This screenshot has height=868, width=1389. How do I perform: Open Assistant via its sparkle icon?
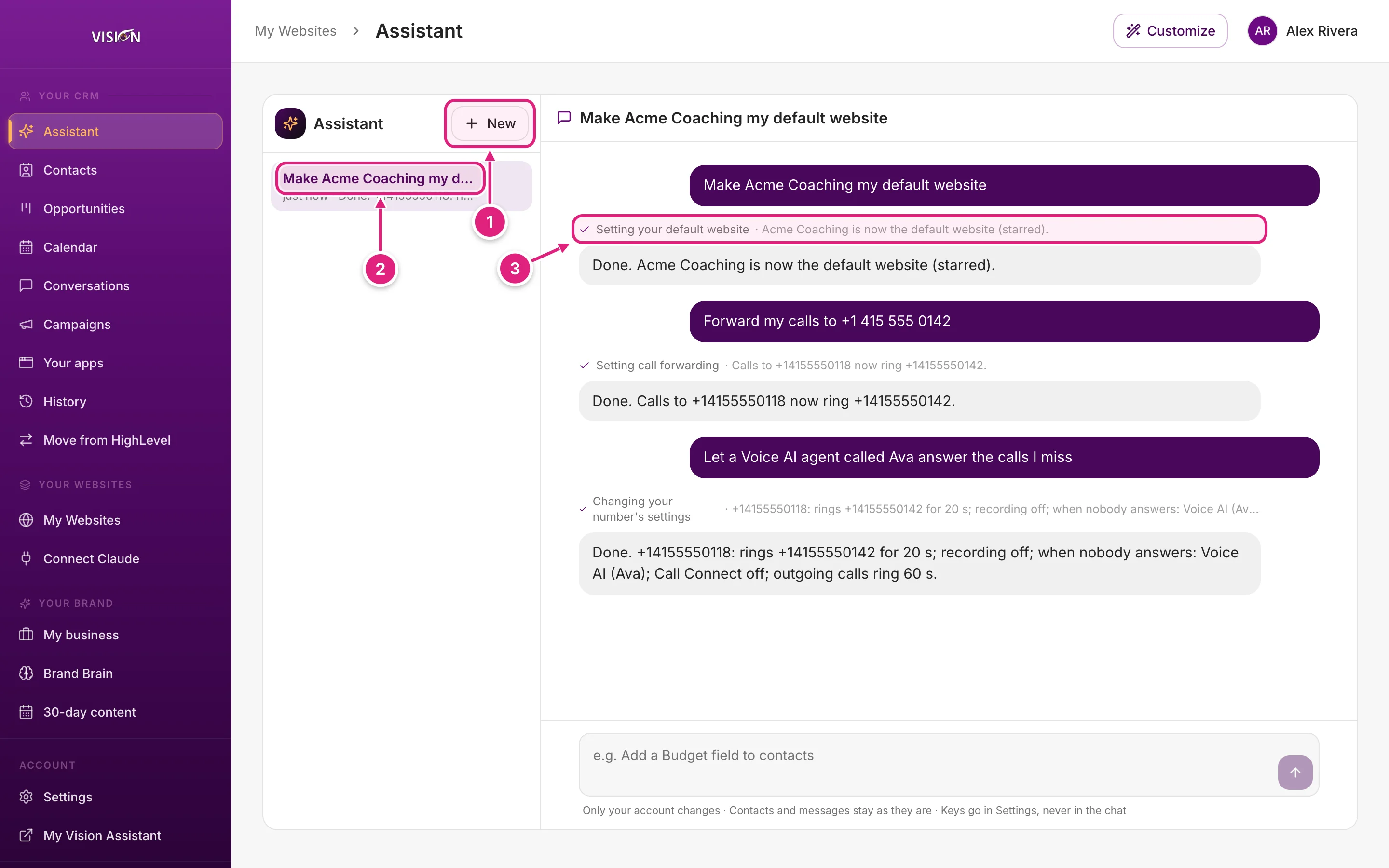pyautogui.click(x=26, y=132)
